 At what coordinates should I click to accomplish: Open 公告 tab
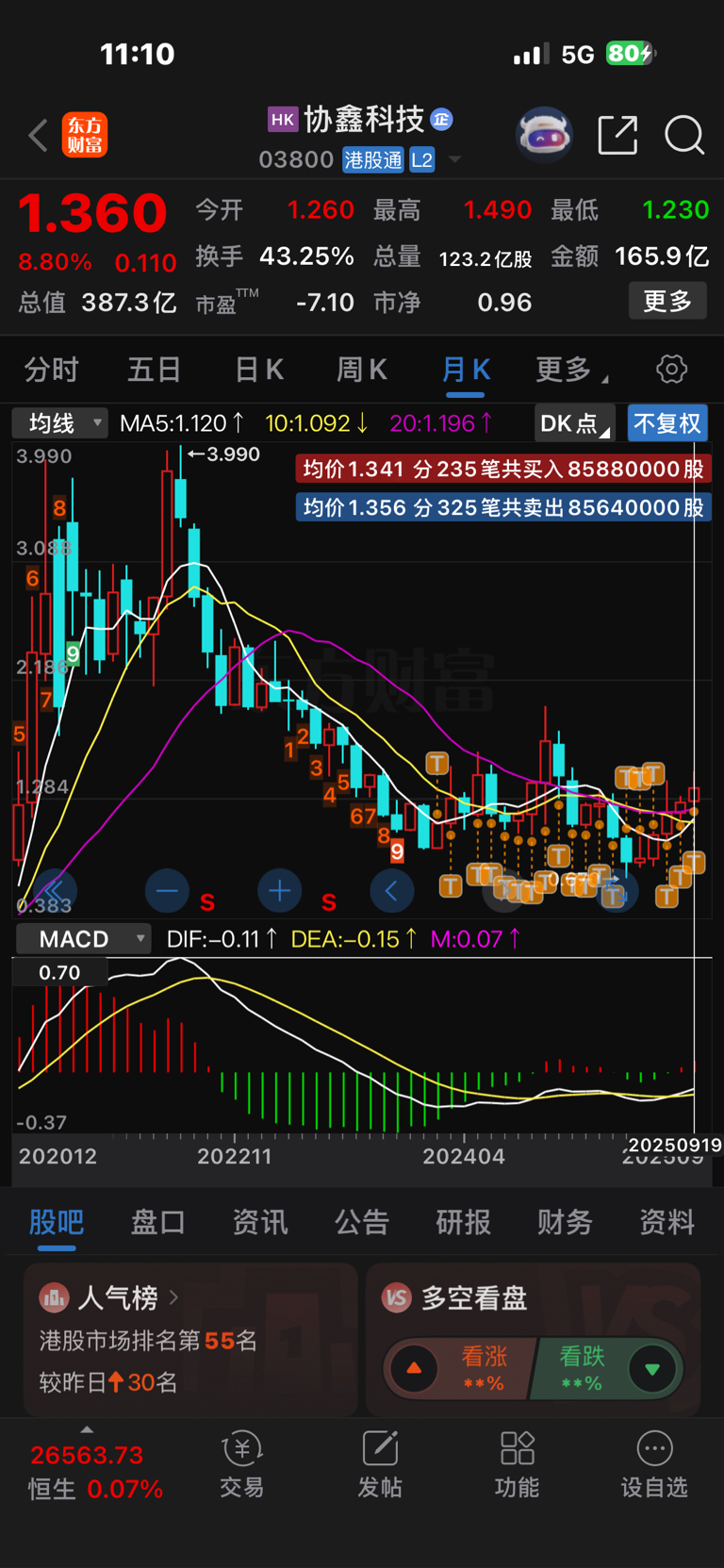point(362,1222)
